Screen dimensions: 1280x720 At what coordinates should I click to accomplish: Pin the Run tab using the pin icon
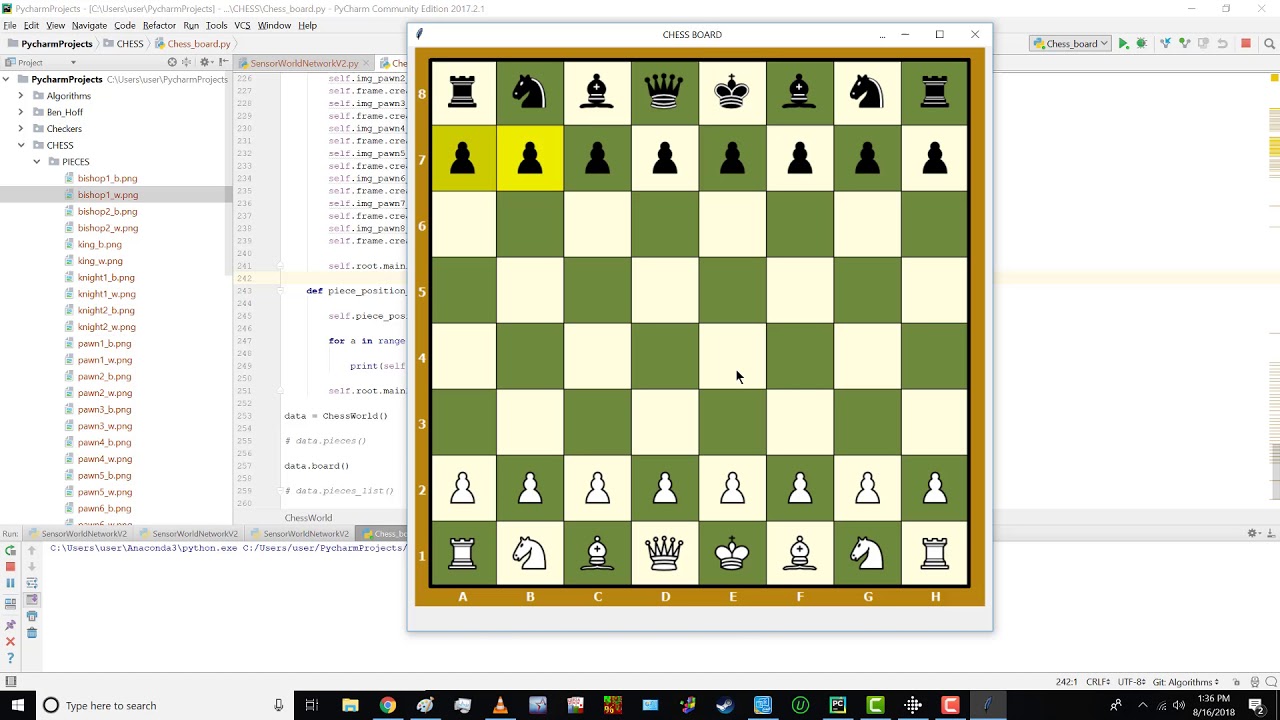coord(10,624)
